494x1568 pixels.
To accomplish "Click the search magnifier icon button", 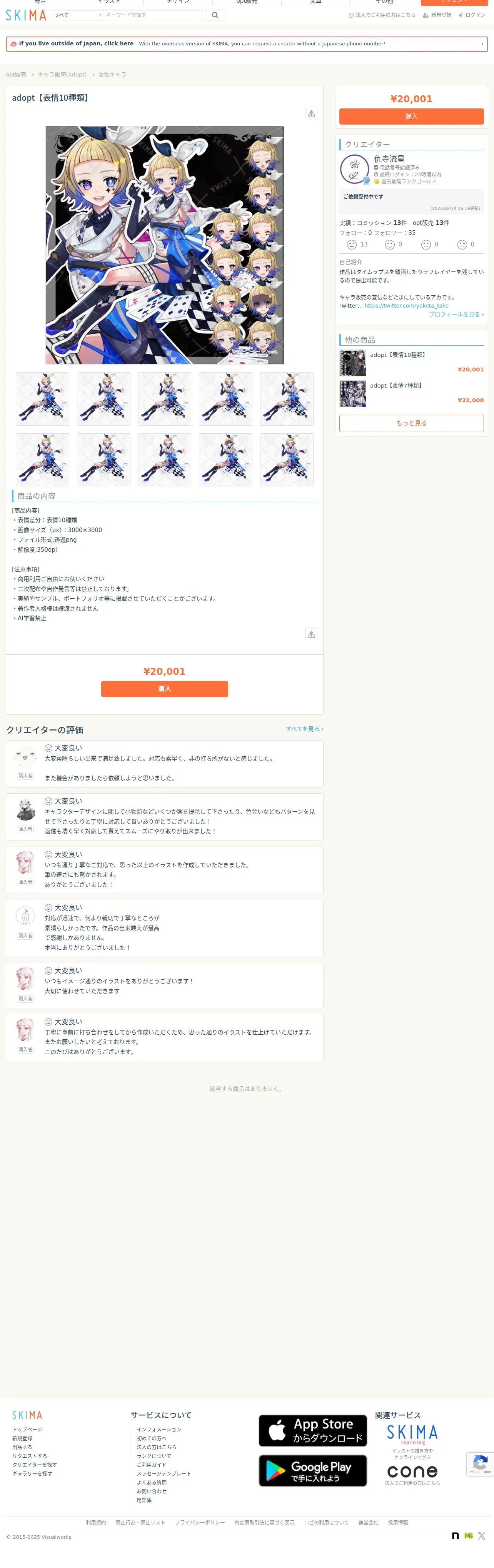I will coord(214,15).
